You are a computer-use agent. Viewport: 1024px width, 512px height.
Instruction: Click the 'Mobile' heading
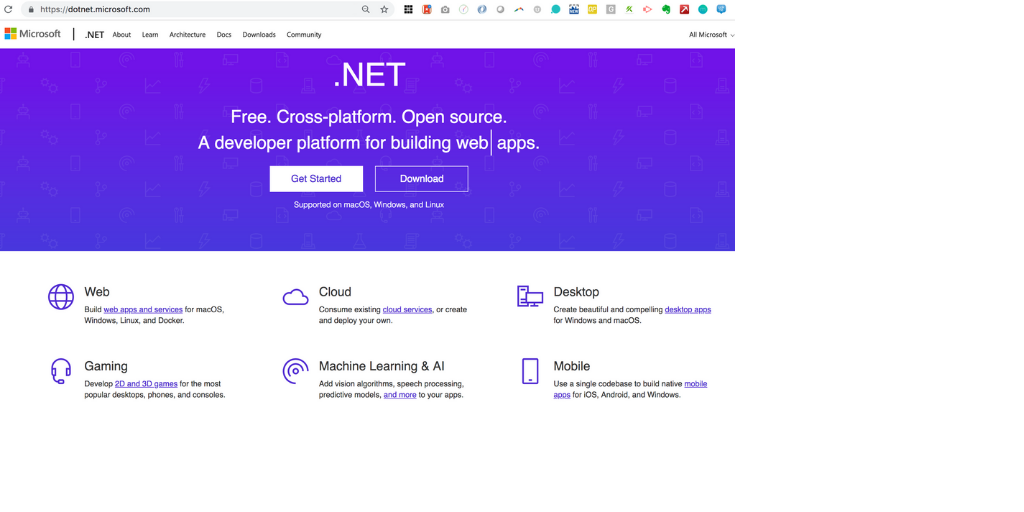(x=571, y=366)
